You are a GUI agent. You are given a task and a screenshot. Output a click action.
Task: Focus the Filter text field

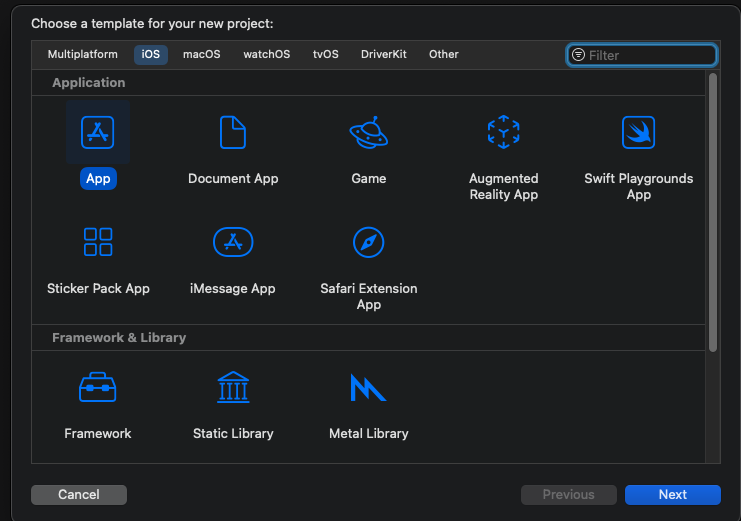(642, 55)
